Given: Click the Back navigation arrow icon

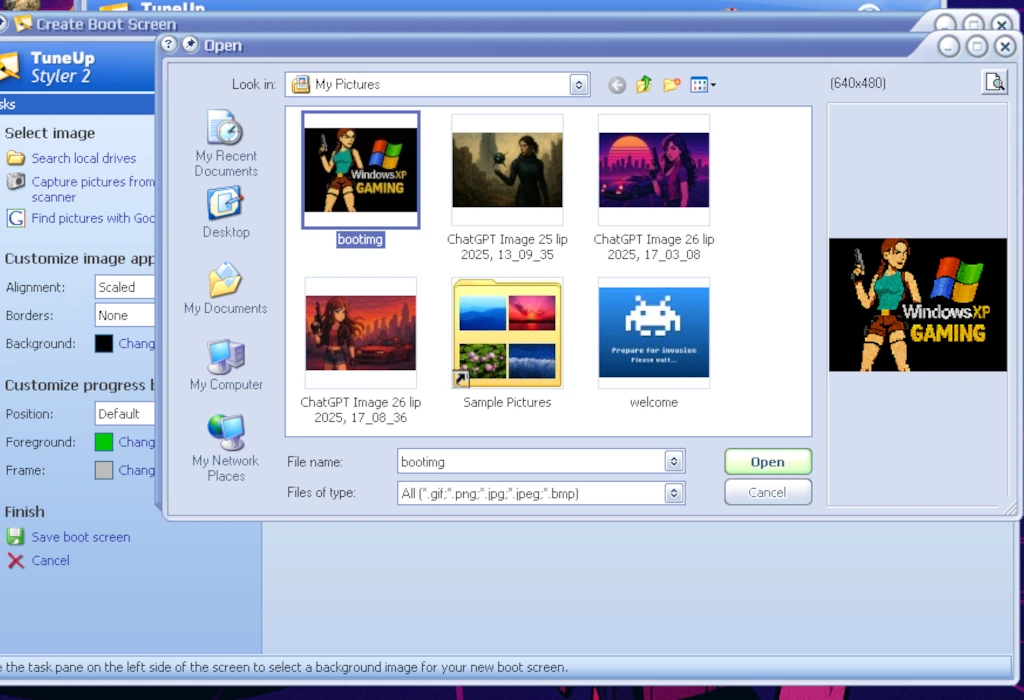Looking at the screenshot, I should tap(616, 85).
